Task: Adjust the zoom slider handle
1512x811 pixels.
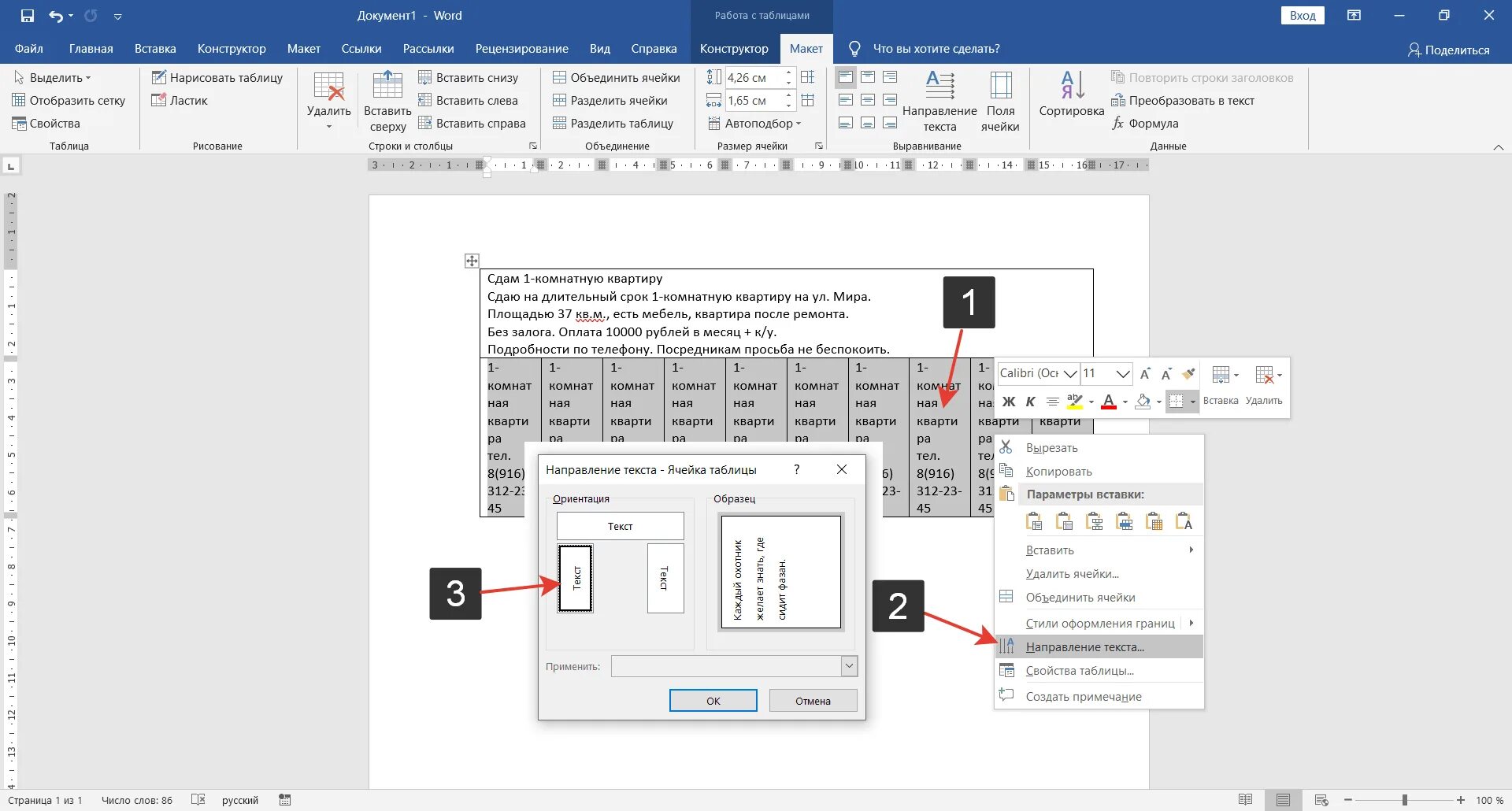Action: pos(1404,800)
